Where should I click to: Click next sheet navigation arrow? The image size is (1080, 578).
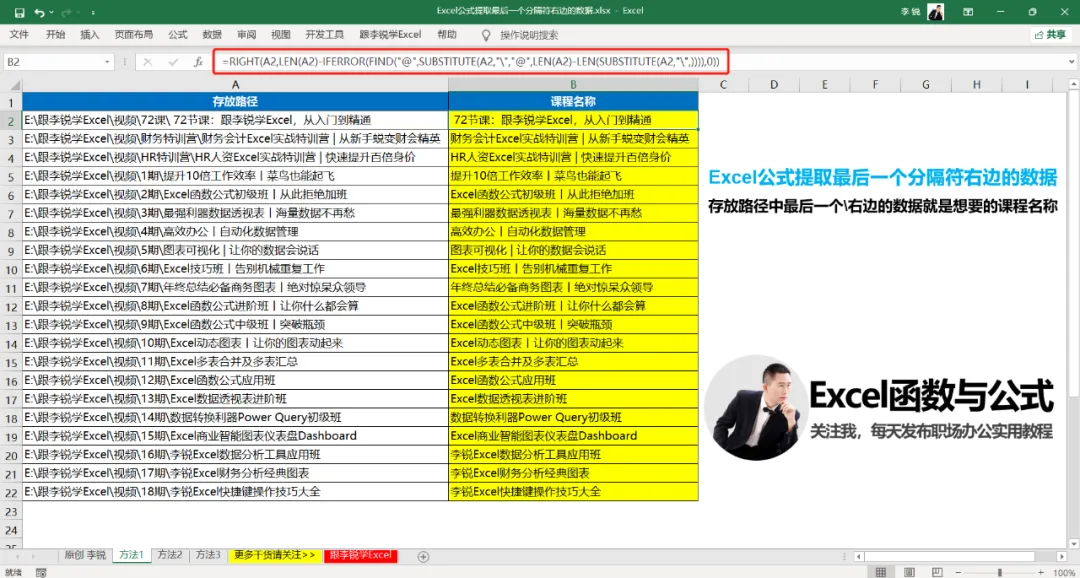point(32,556)
